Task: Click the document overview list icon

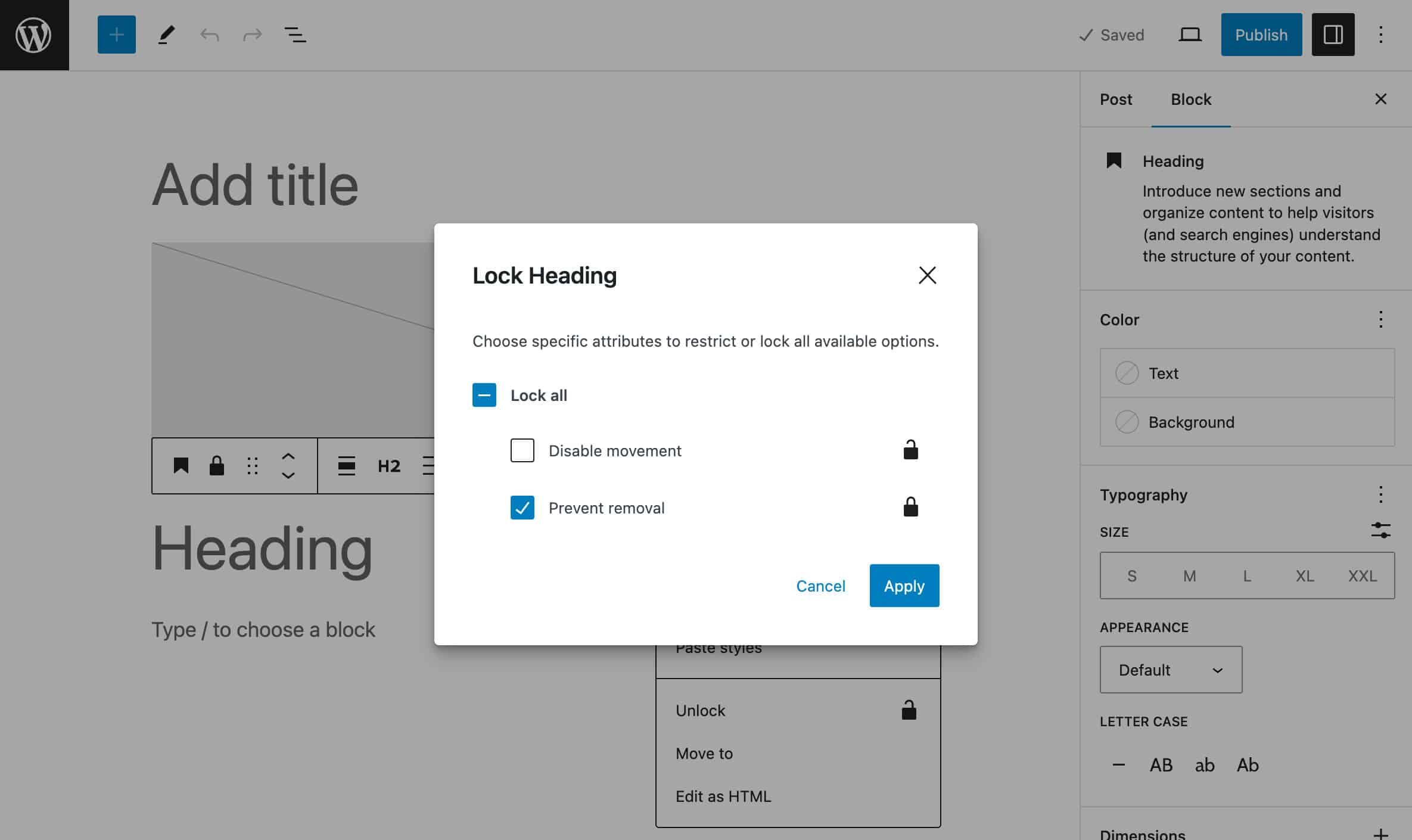Action: coord(294,34)
